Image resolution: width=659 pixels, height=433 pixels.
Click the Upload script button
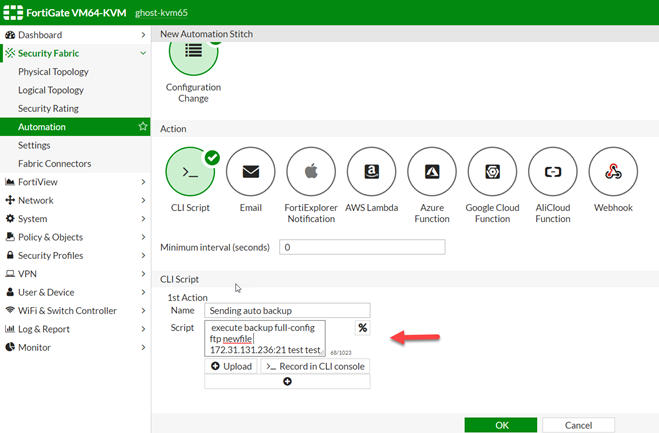(x=231, y=366)
